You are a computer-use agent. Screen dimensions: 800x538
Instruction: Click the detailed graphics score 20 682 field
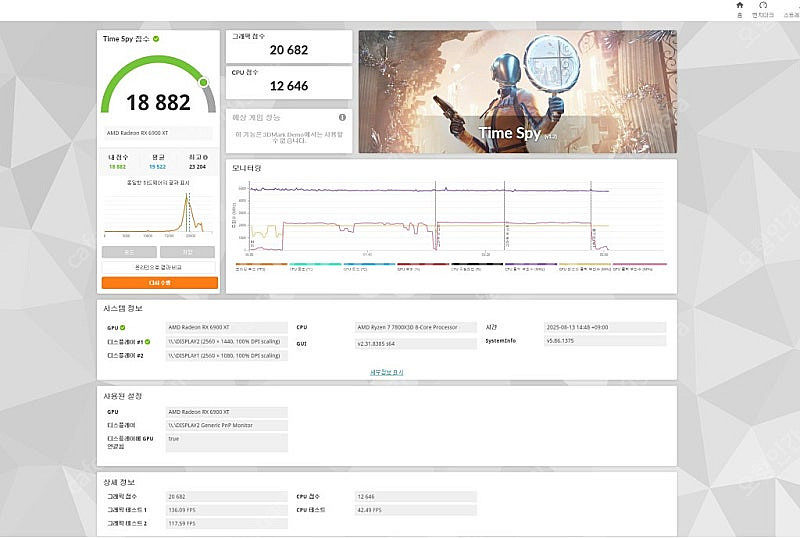(227, 497)
